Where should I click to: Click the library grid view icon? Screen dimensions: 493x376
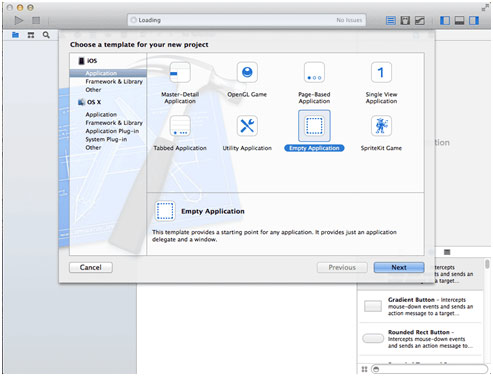[364, 369]
